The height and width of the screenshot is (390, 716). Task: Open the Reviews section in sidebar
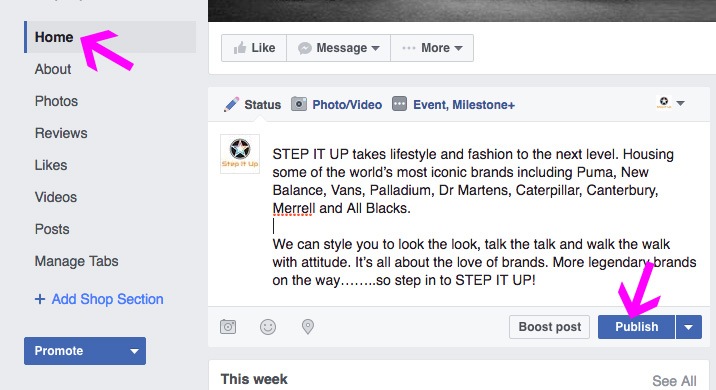coord(61,133)
